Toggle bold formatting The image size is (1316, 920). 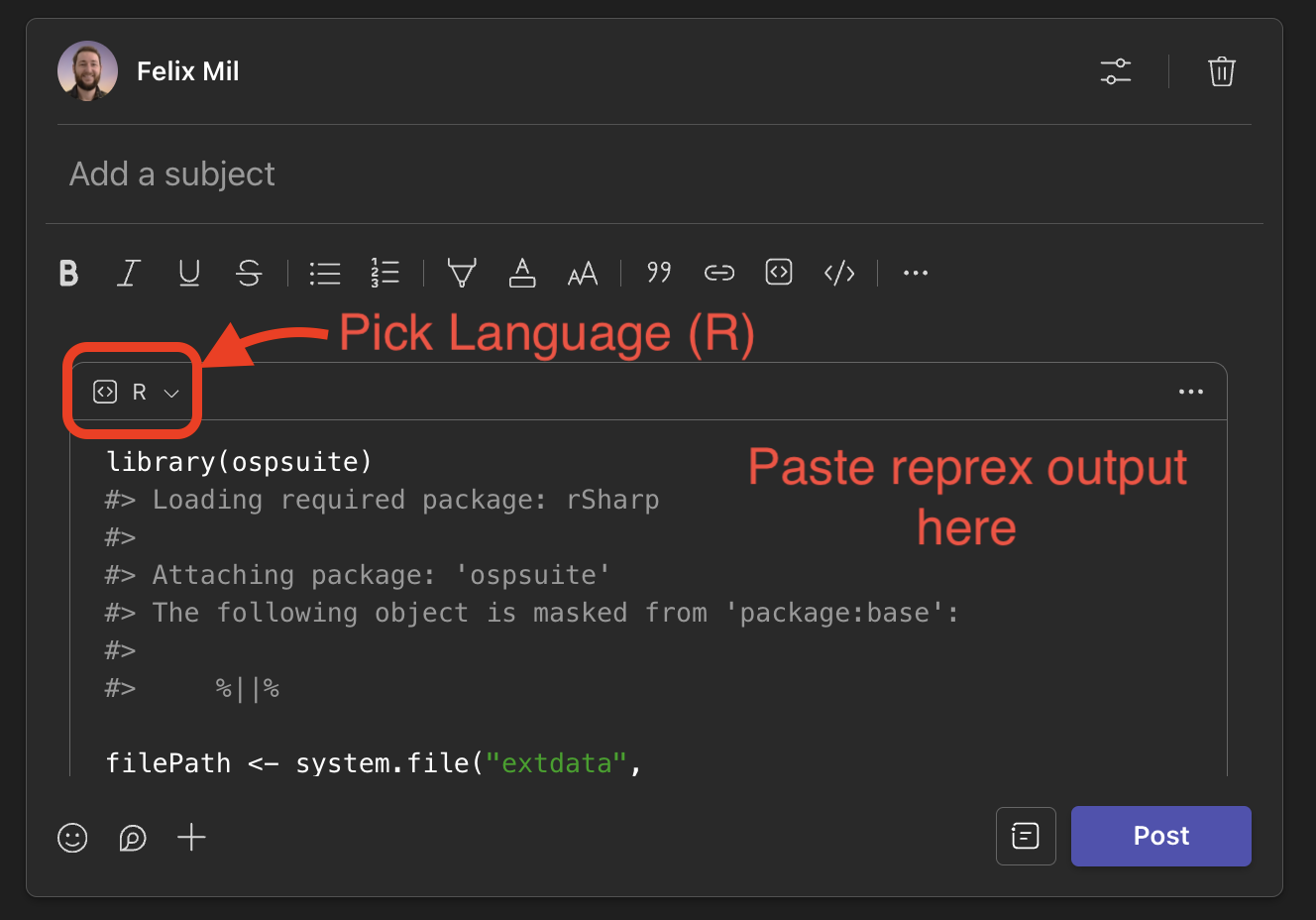point(68,273)
